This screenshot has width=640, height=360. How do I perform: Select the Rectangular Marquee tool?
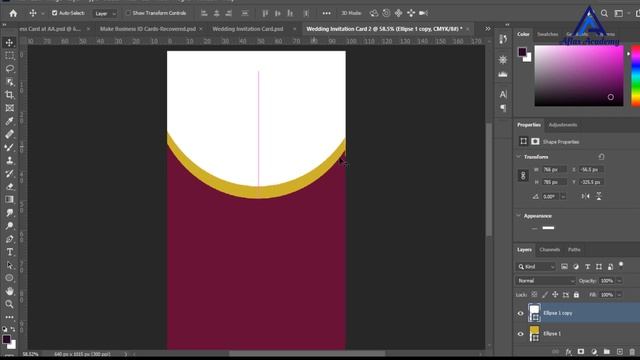point(9,56)
